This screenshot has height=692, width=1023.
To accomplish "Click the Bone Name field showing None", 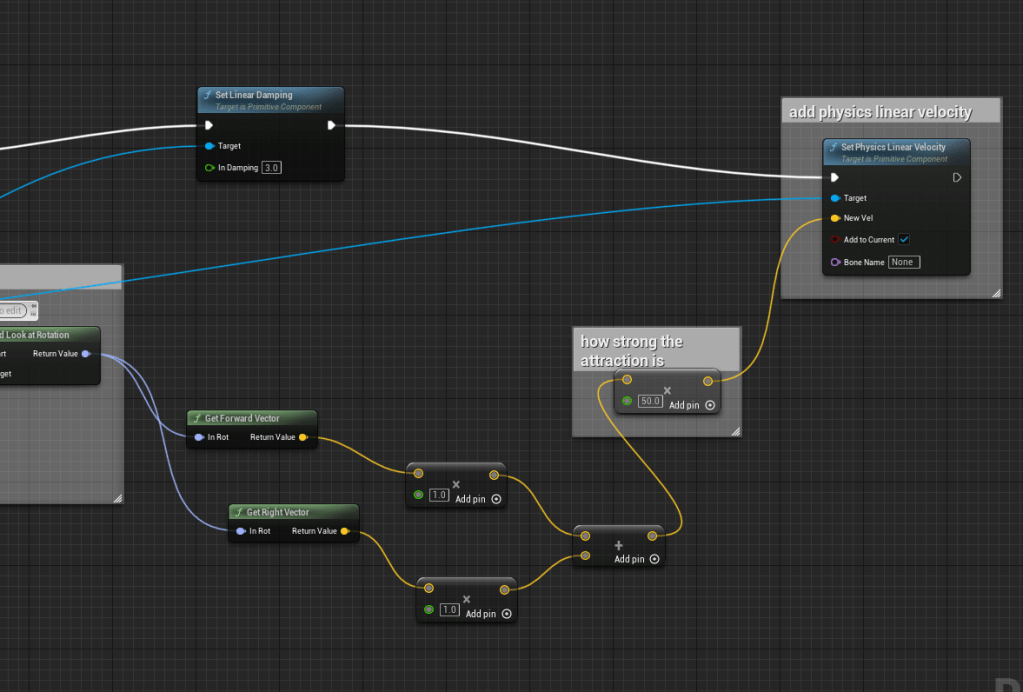I will pyautogui.click(x=903, y=262).
